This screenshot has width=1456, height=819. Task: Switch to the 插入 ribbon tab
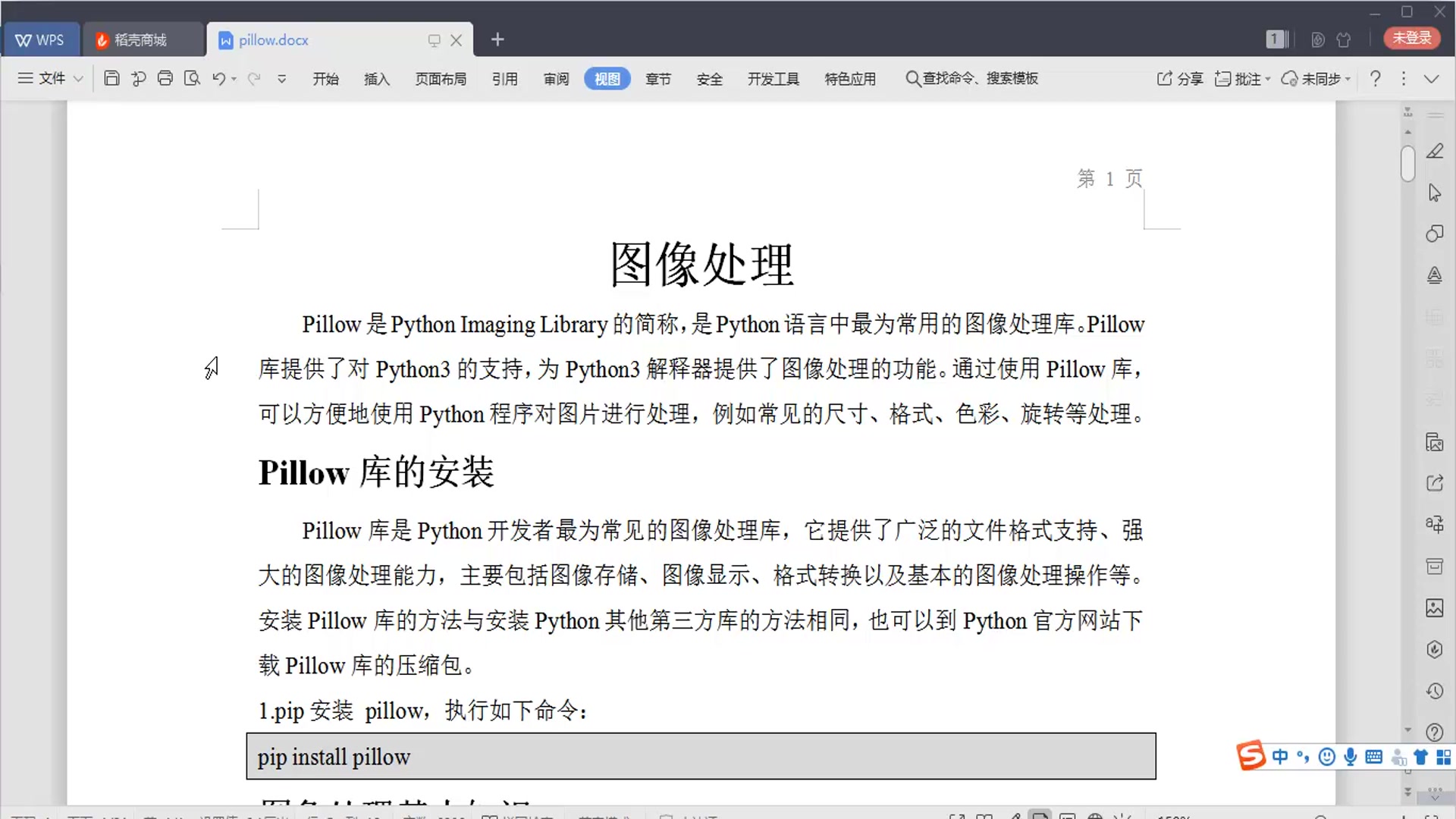pyautogui.click(x=376, y=79)
